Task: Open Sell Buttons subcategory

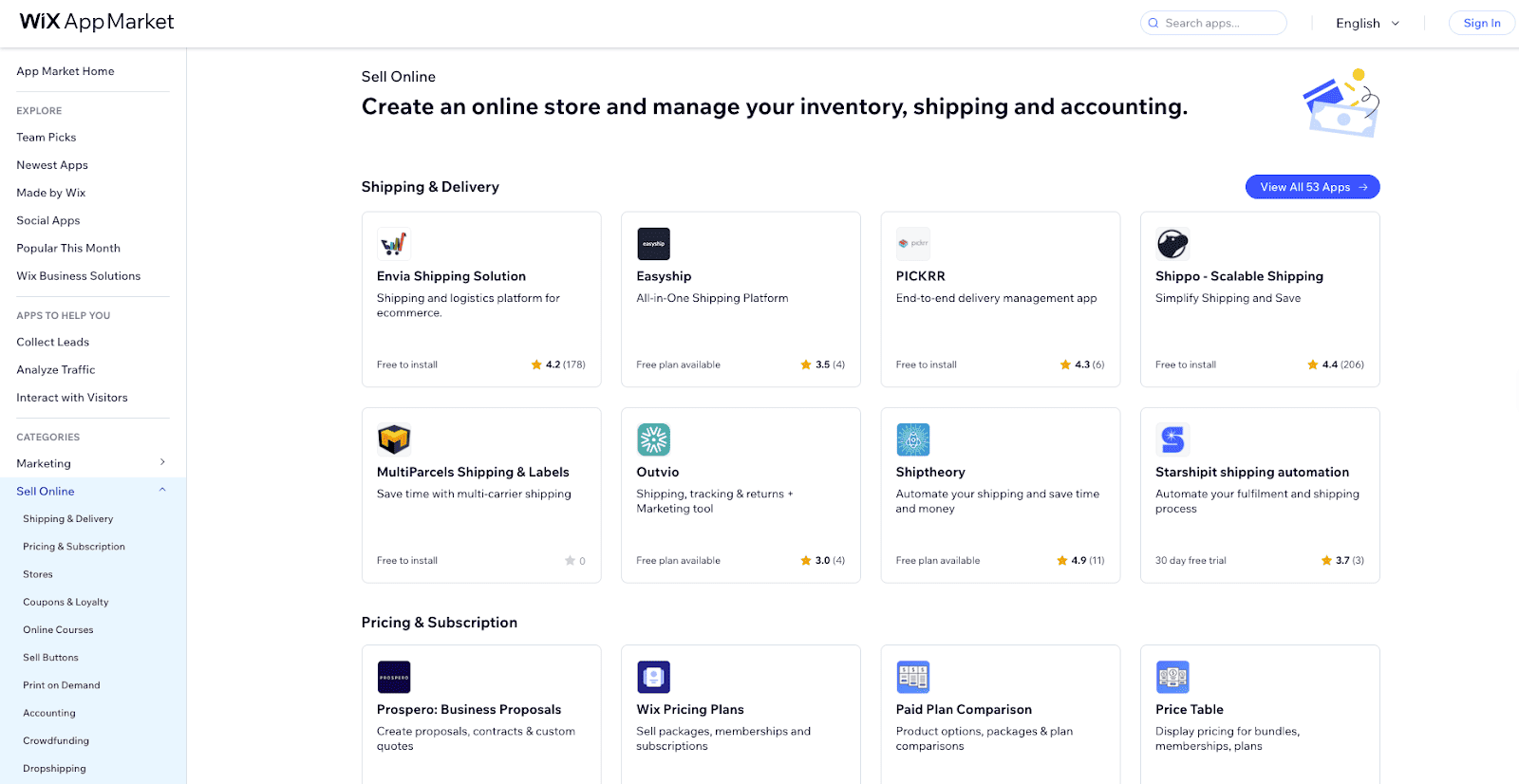Action: pyautogui.click(x=51, y=658)
